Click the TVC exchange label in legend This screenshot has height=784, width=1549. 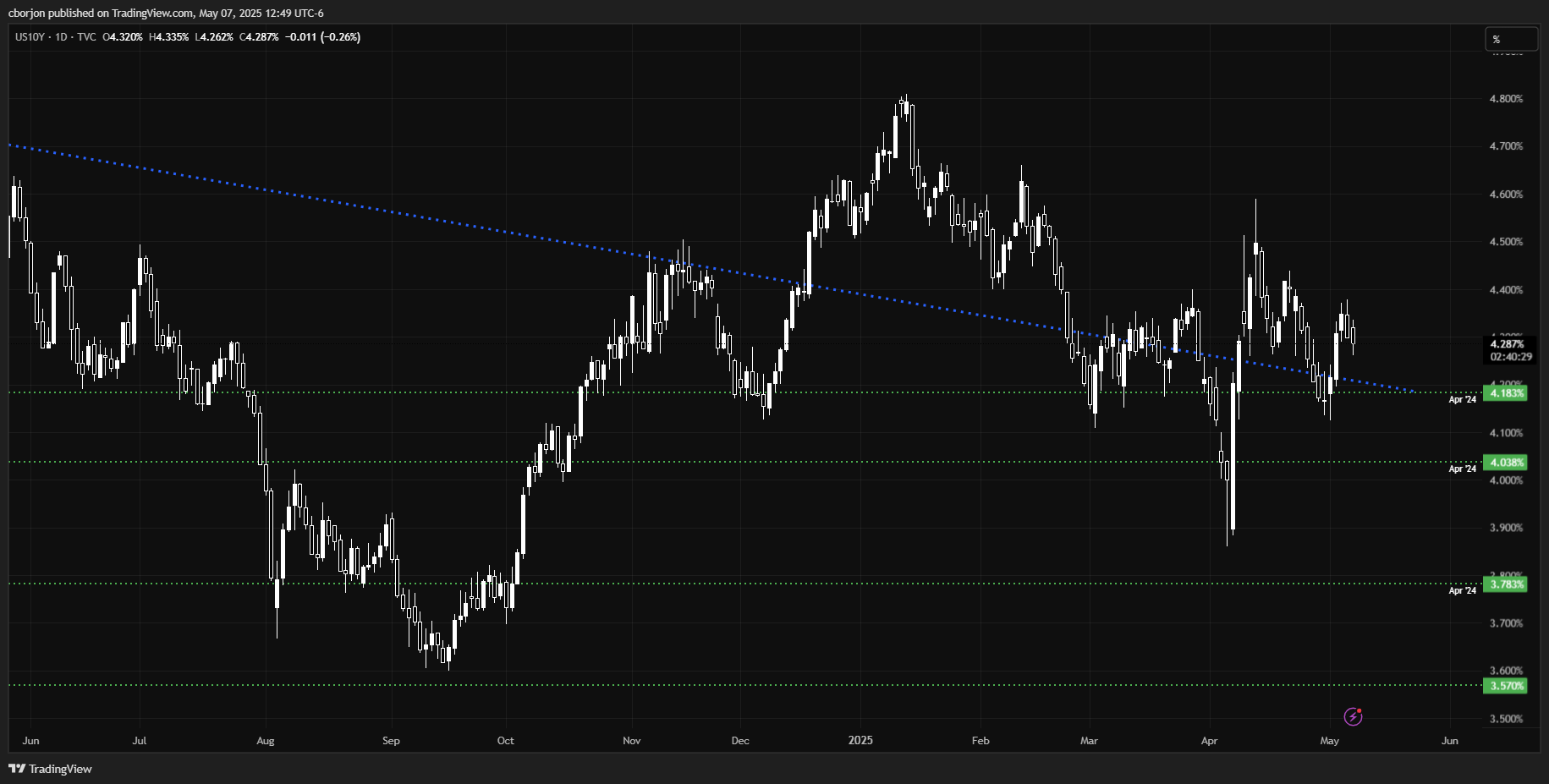click(x=86, y=37)
